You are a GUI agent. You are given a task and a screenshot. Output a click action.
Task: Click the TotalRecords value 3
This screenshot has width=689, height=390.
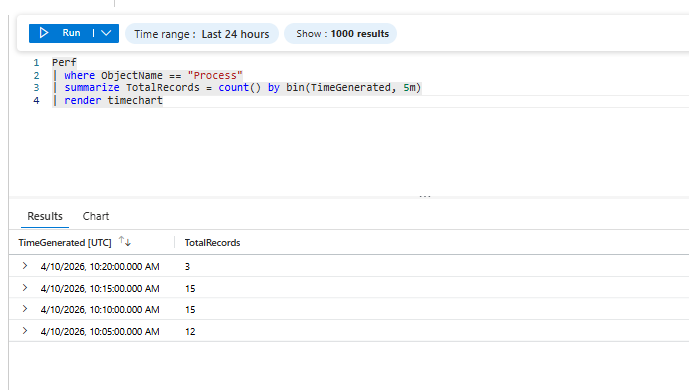(187, 267)
